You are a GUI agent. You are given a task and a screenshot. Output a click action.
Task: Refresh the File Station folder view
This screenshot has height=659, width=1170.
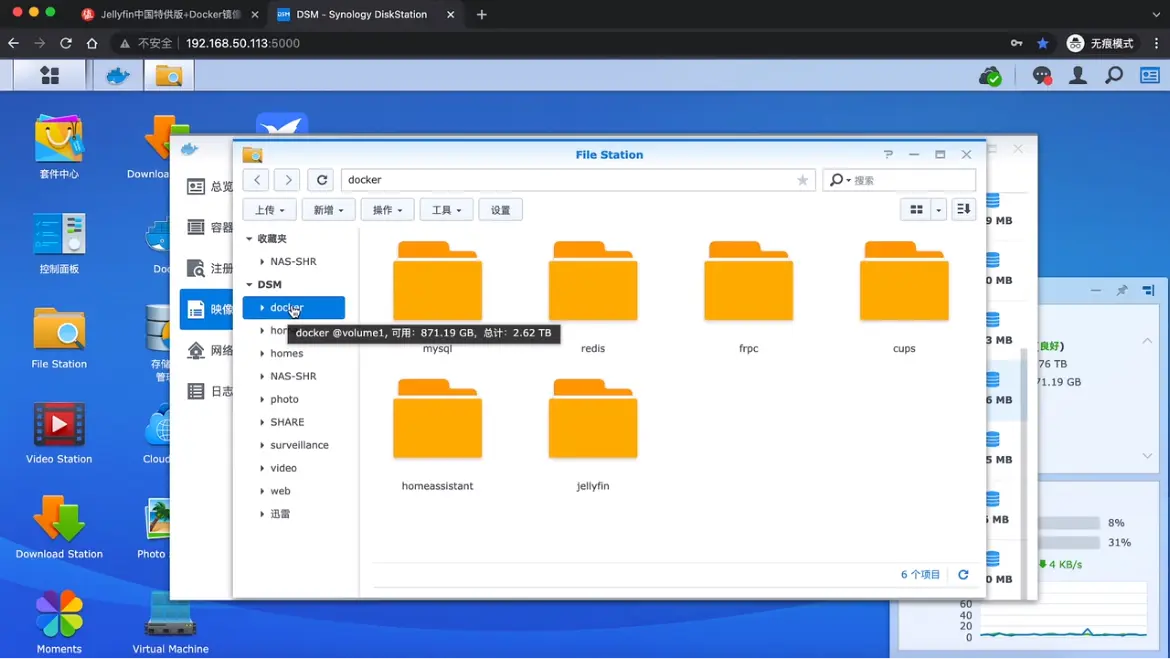321,180
